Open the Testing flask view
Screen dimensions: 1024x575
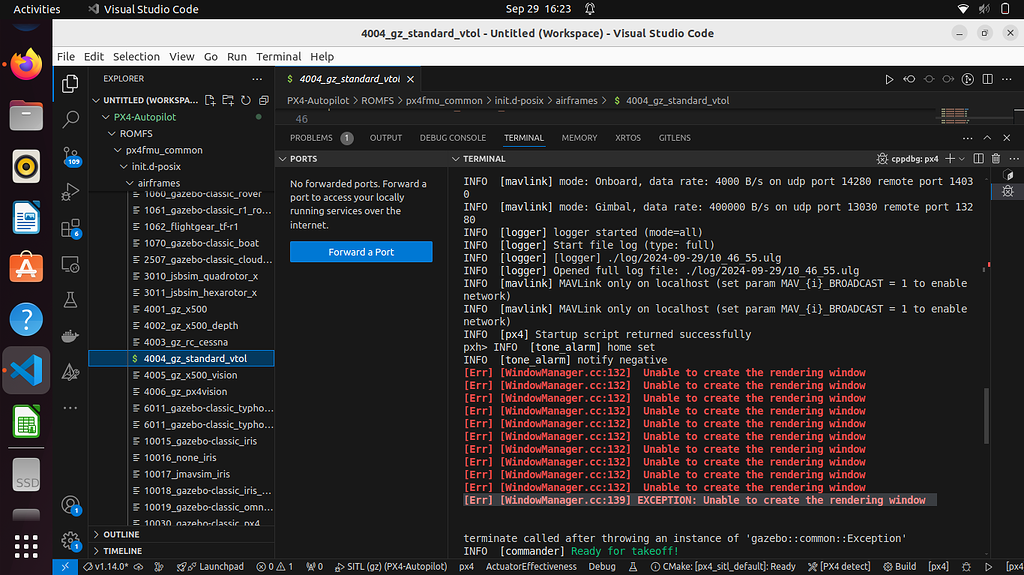pyautogui.click(x=70, y=300)
